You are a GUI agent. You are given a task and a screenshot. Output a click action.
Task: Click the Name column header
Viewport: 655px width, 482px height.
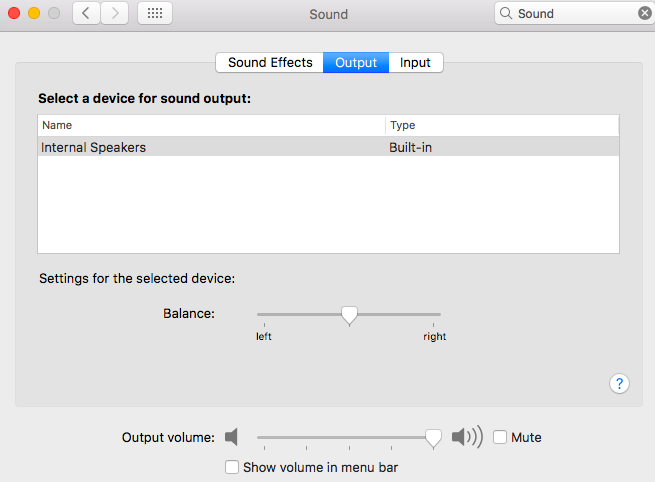(x=211, y=125)
